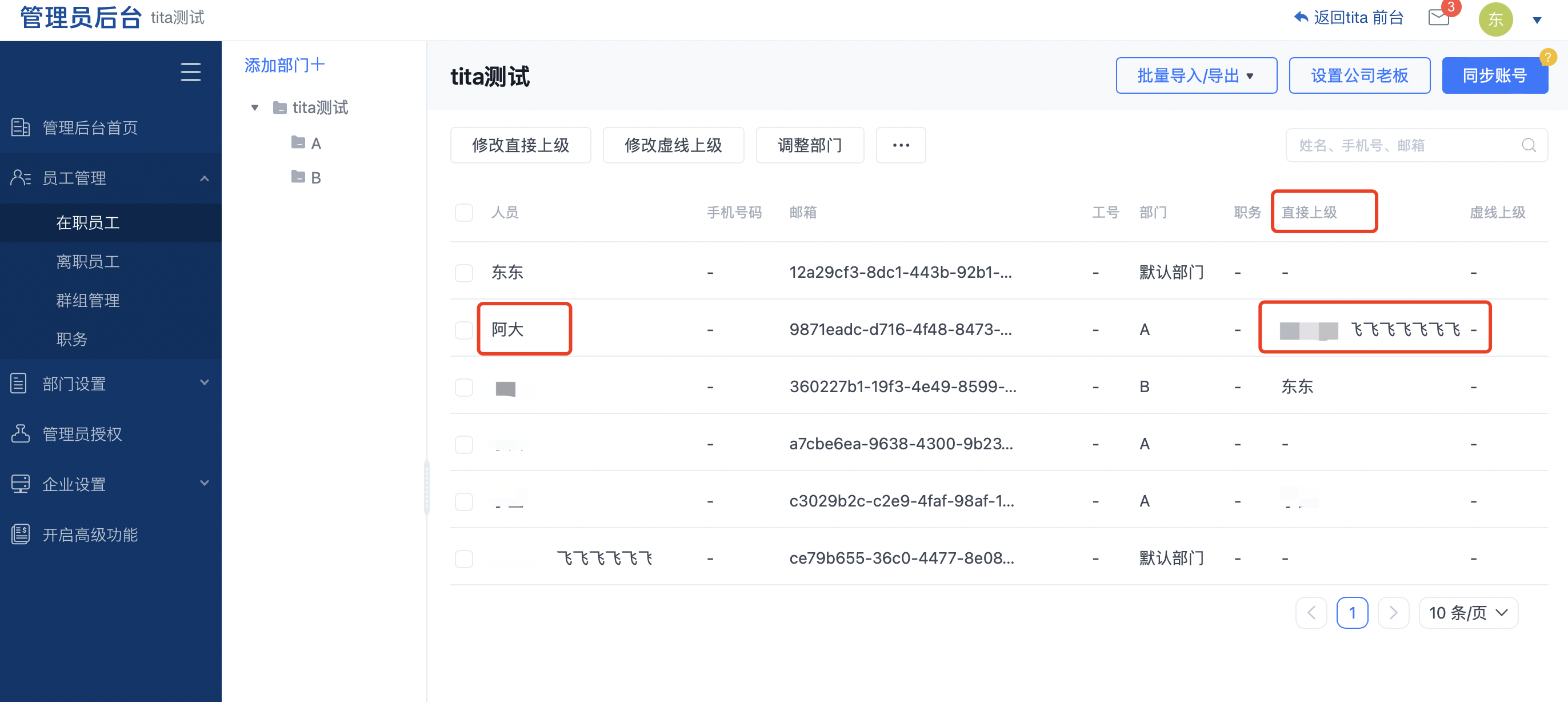Open the 批量导入/导出 dropdown
Screen dimensions: 1568x702
pyautogui.click(x=1195, y=75)
